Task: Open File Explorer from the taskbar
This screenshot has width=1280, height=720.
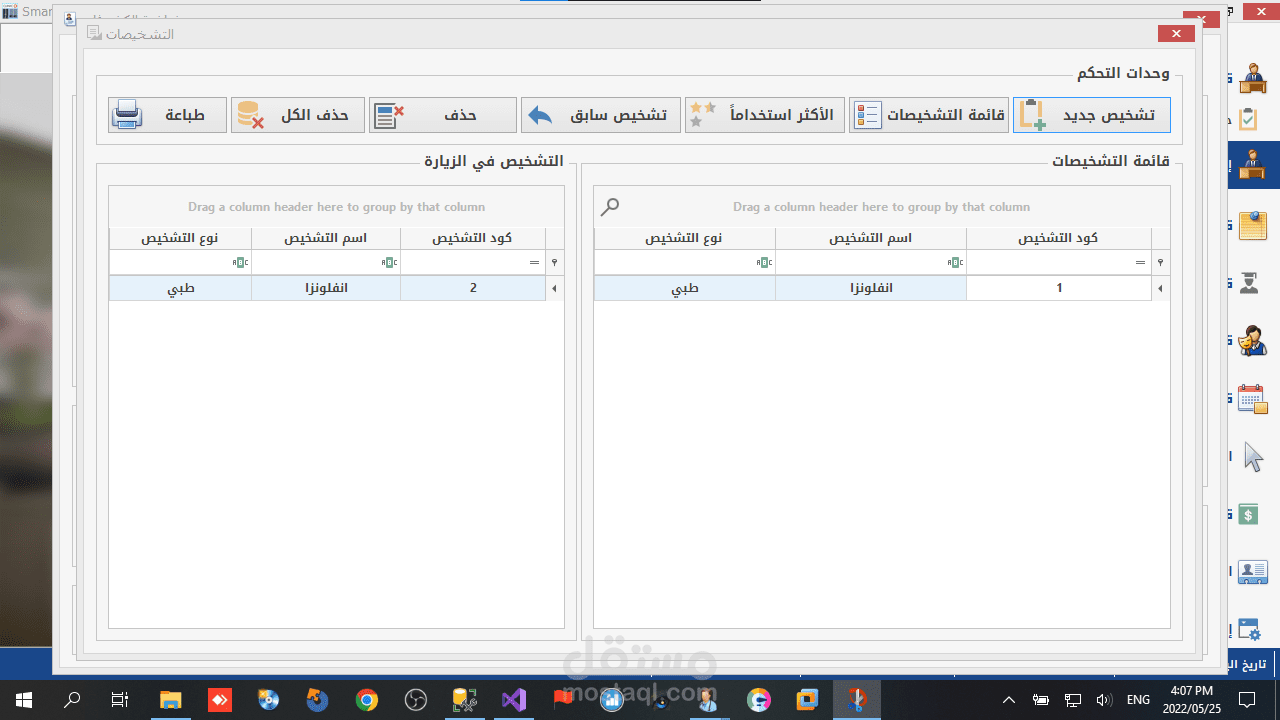Action: (x=170, y=700)
